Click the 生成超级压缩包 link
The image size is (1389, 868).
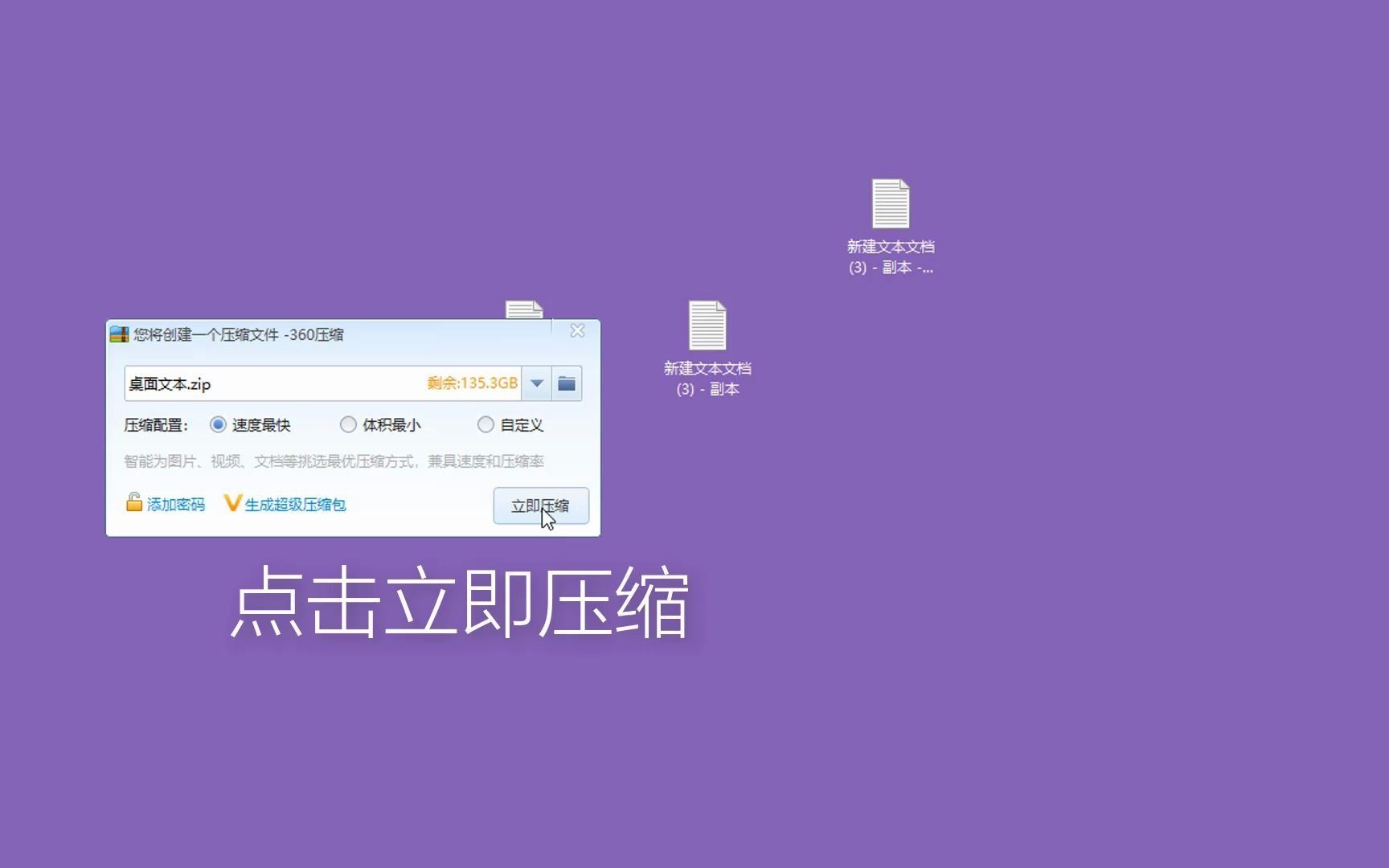(x=295, y=505)
